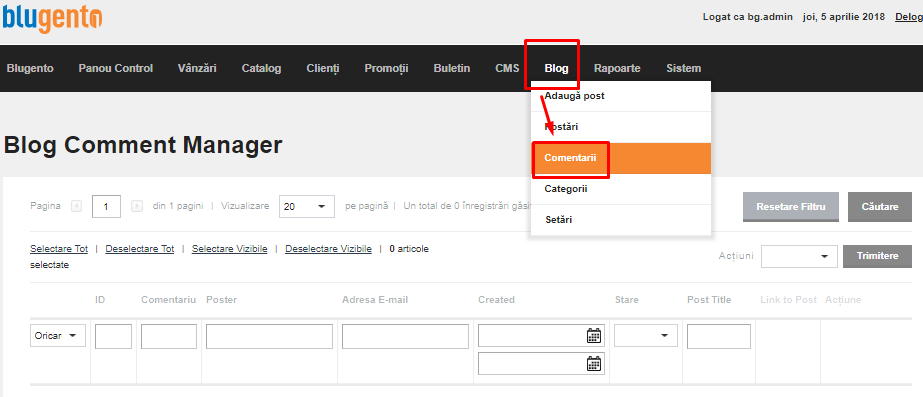Open the Vânzări menu
Screen dimensions: 923x397
click(x=197, y=68)
